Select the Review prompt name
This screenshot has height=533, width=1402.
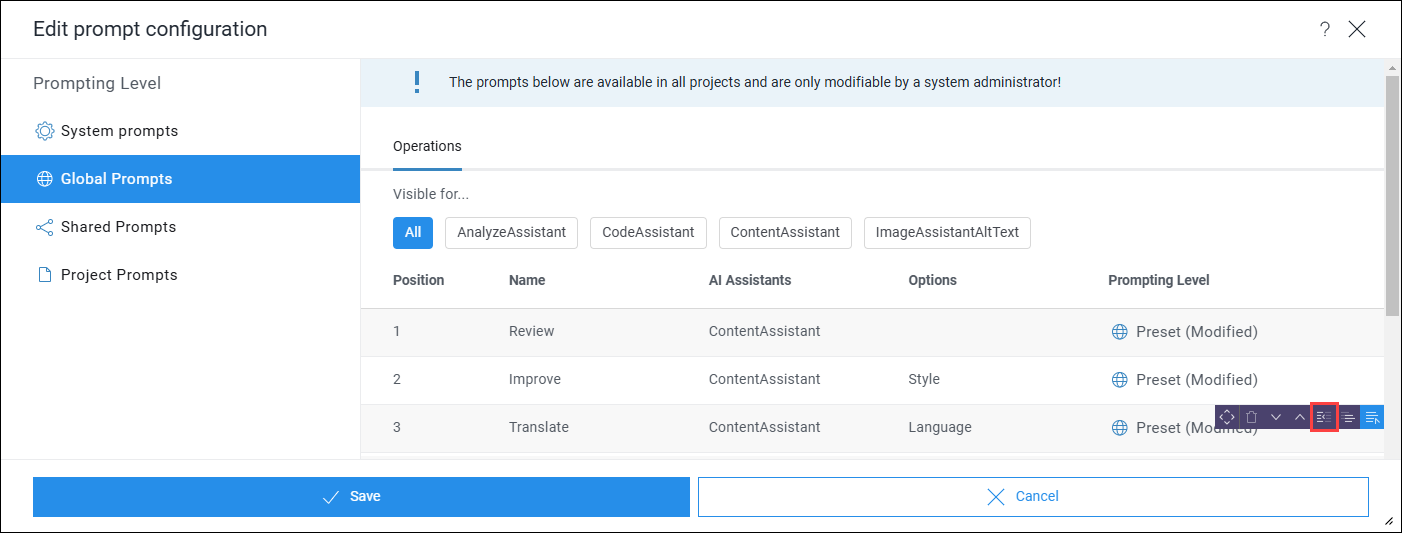531,332
